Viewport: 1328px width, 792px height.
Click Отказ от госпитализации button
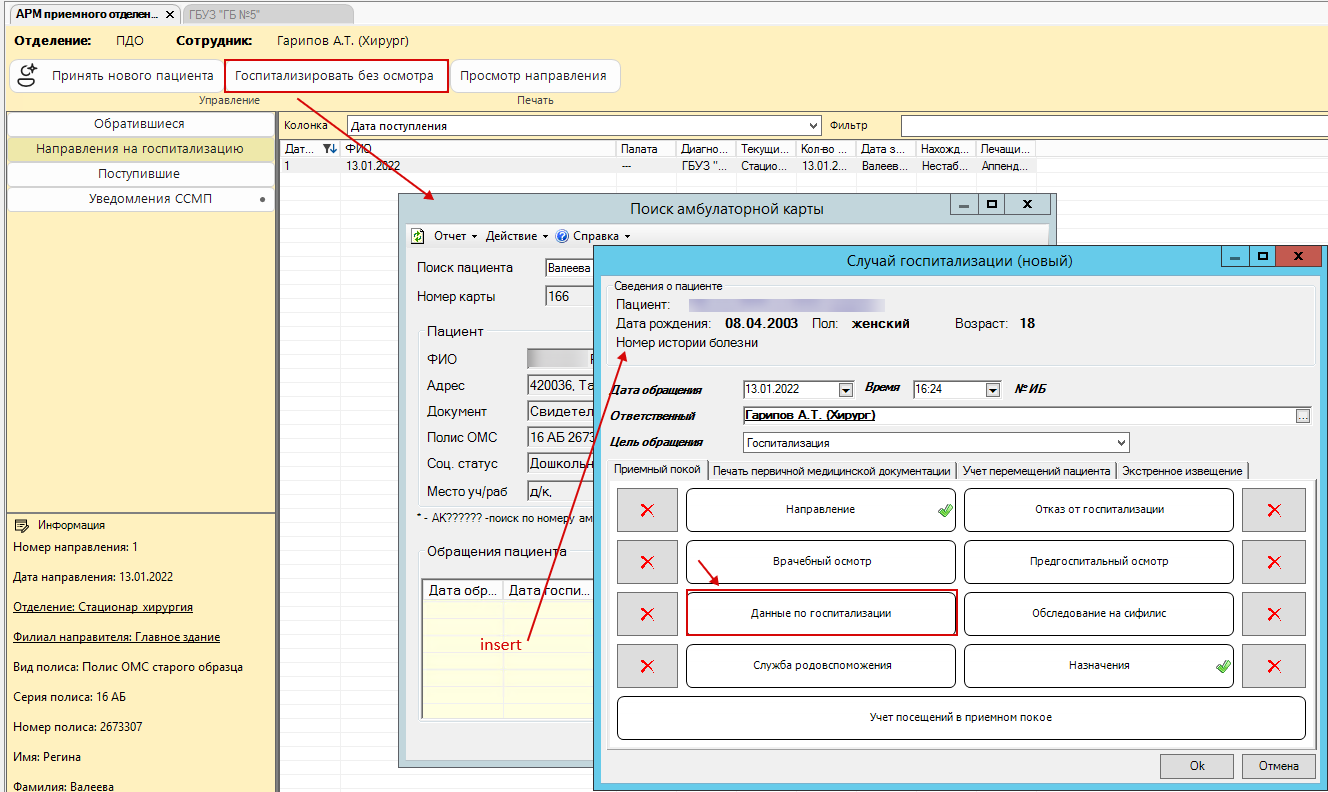tap(1099, 510)
